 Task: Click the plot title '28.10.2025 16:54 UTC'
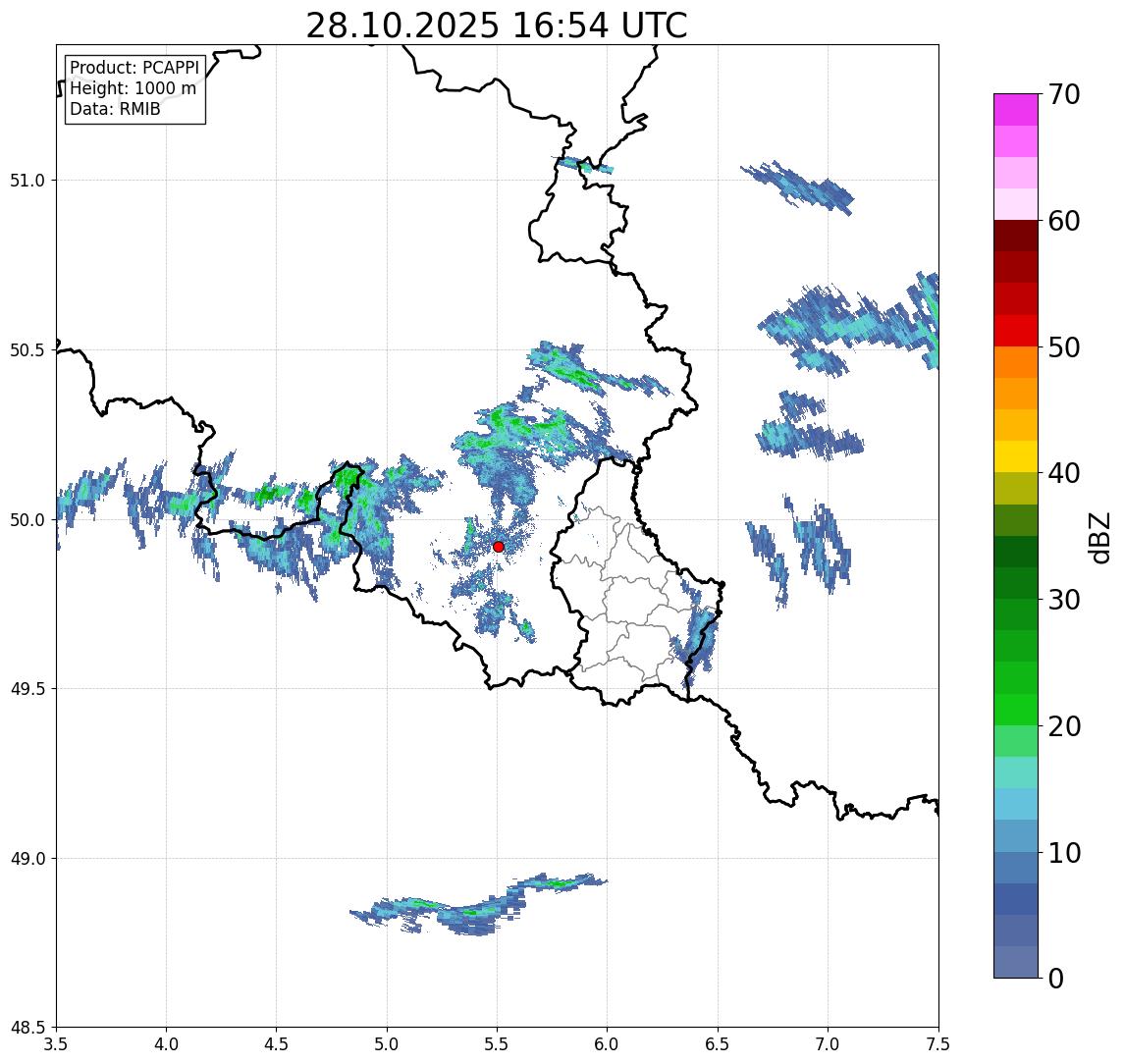(x=497, y=26)
